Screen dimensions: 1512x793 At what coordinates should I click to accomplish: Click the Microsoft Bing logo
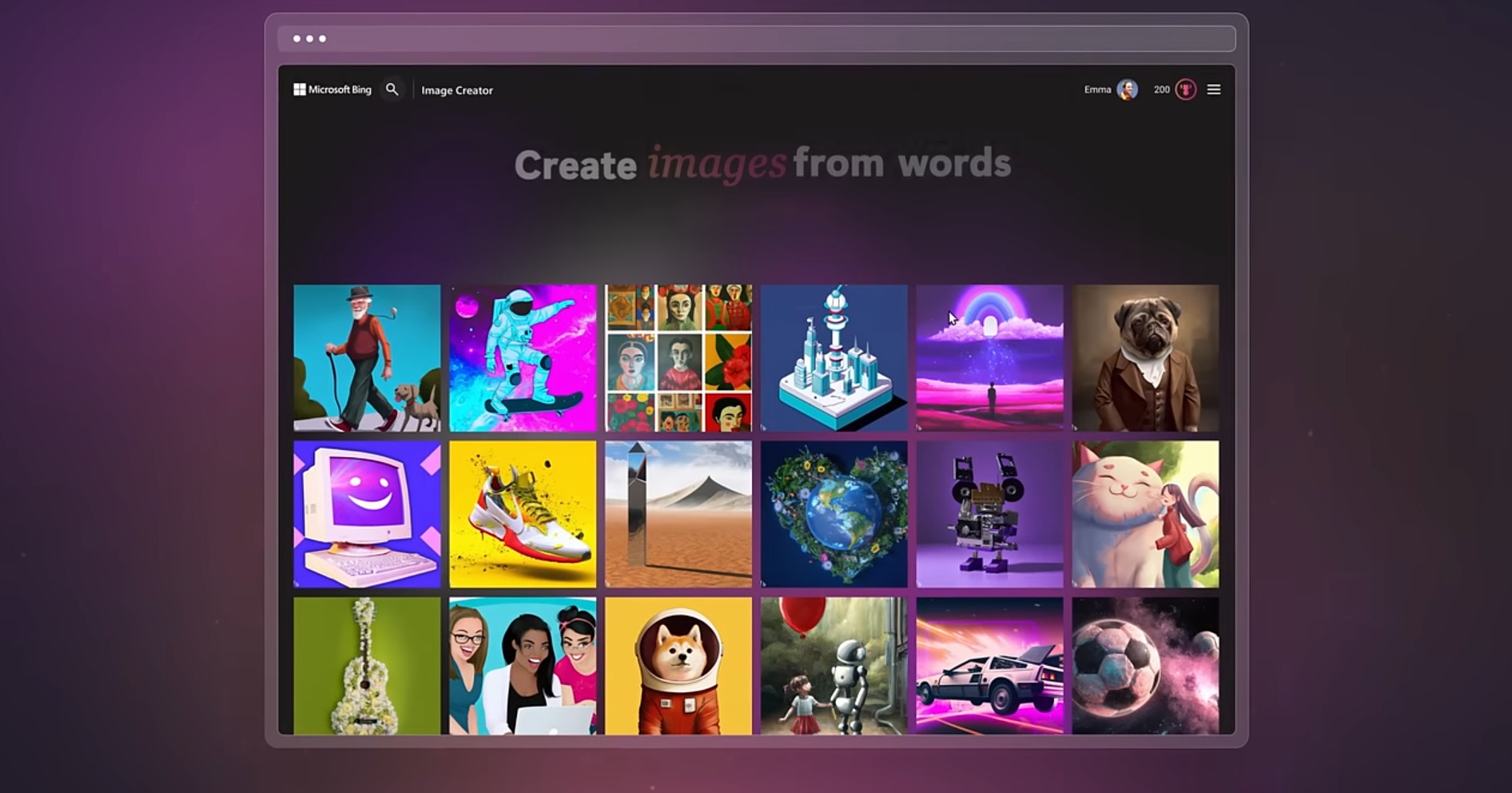tap(332, 90)
